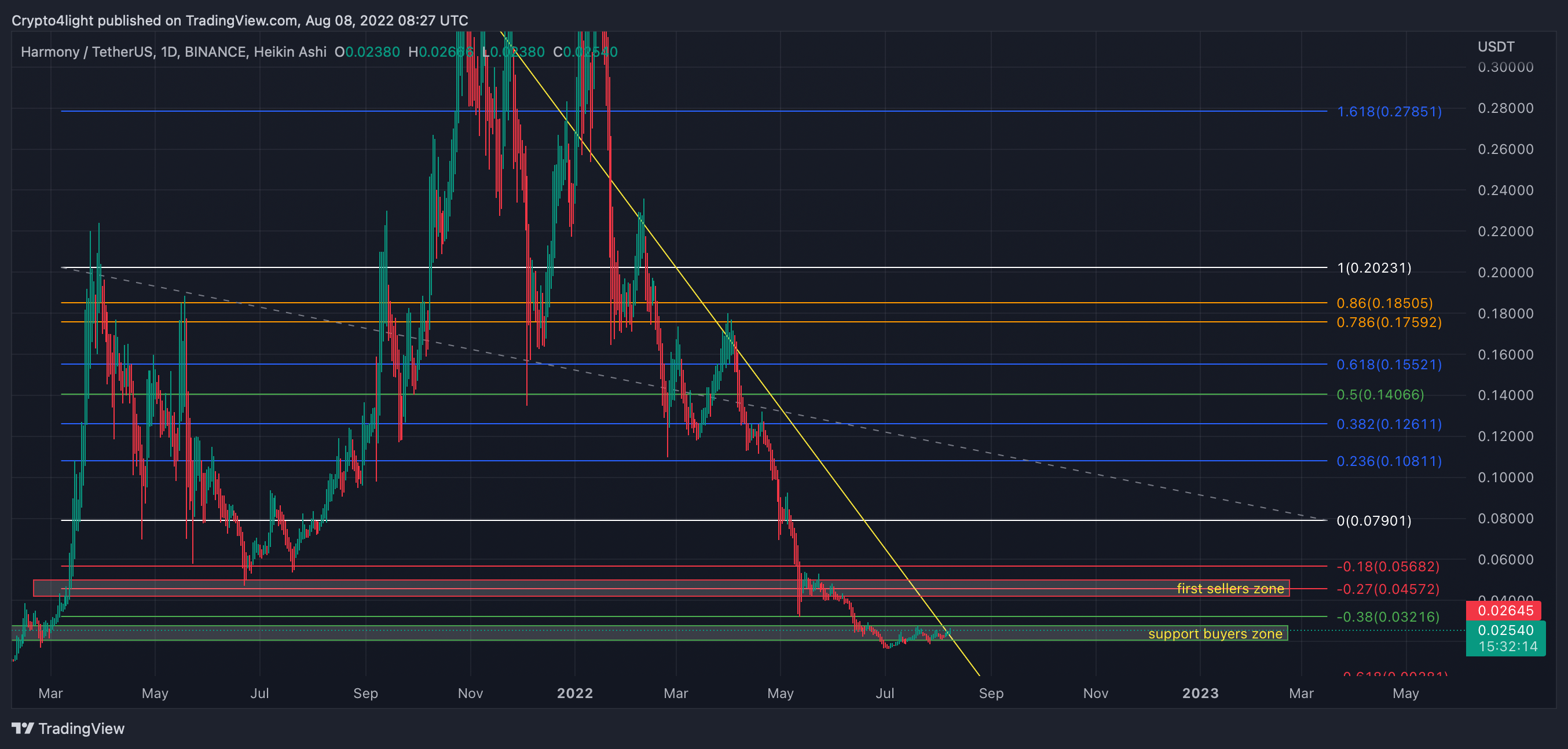Image resolution: width=1568 pixels, height=749 pixels.
Task: Click the TradingView logo icon
Action: (23, 728)
